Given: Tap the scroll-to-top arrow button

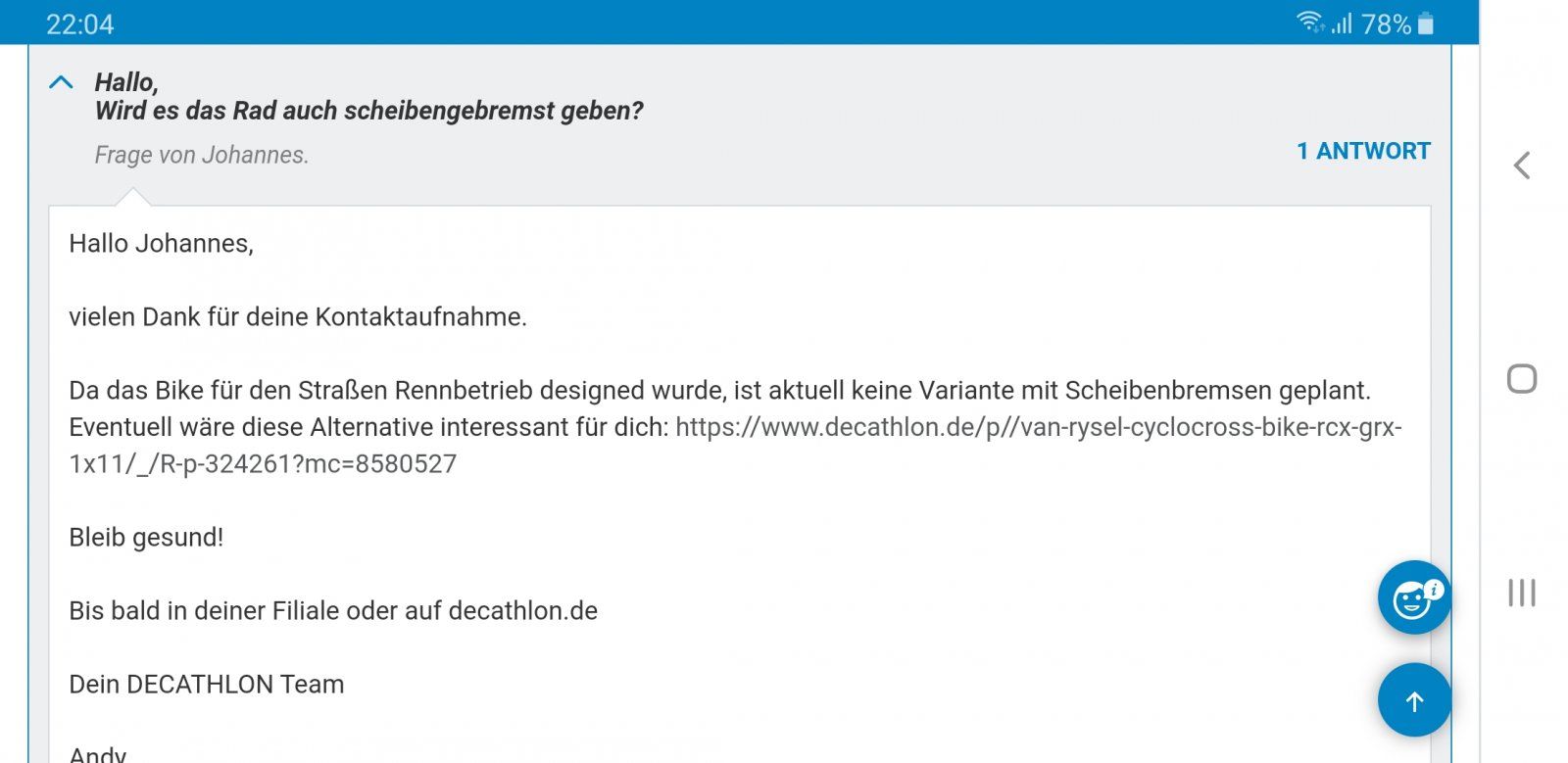Looking at the screenshot, I should pyautogui.click(x=1413, y=700).
